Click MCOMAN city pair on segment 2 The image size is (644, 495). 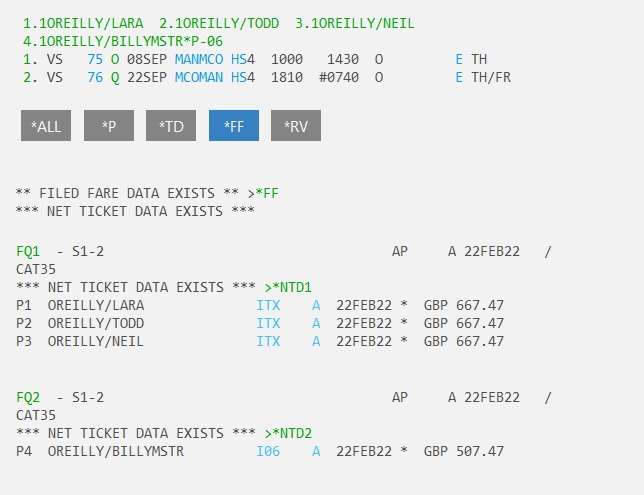199,77
